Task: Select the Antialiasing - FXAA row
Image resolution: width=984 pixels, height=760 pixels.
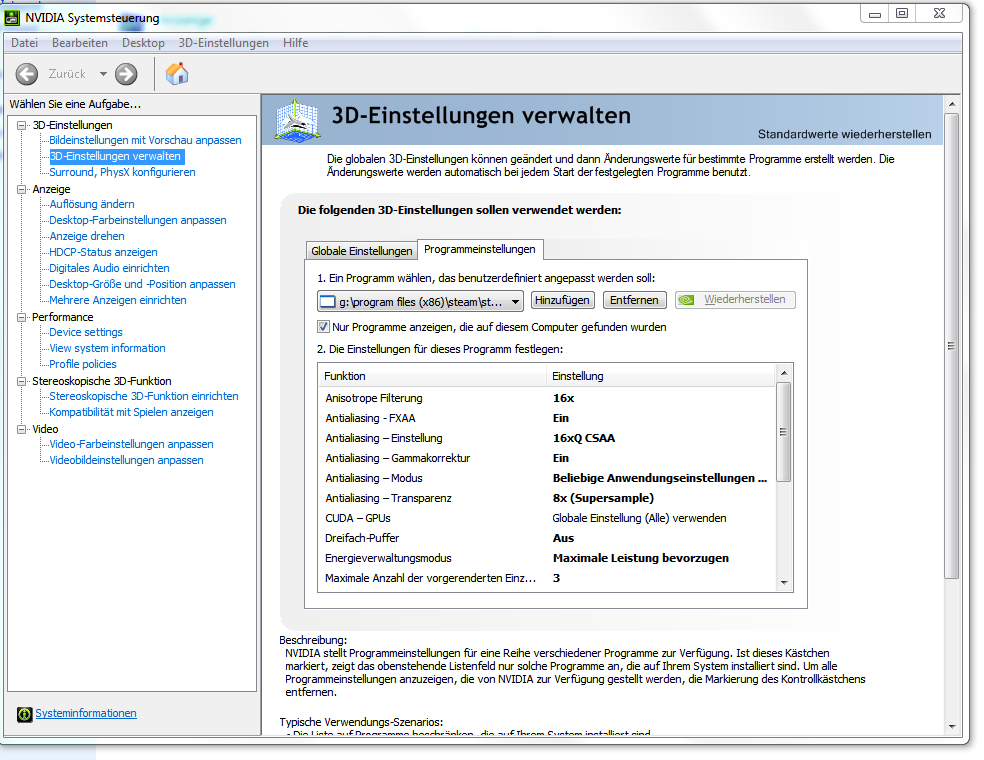Action: coord(548,418)
